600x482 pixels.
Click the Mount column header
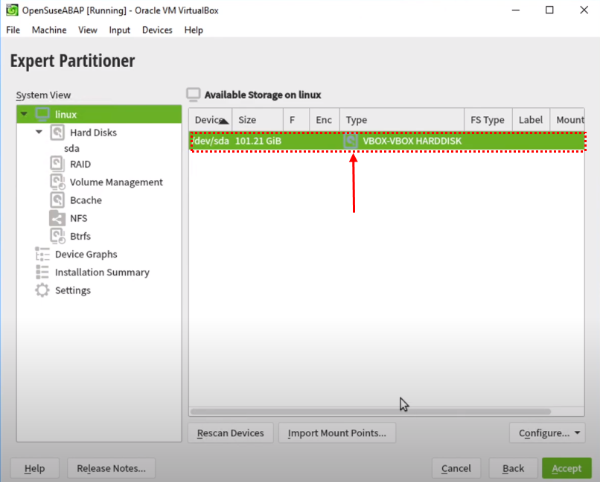(x=567, y=120)
